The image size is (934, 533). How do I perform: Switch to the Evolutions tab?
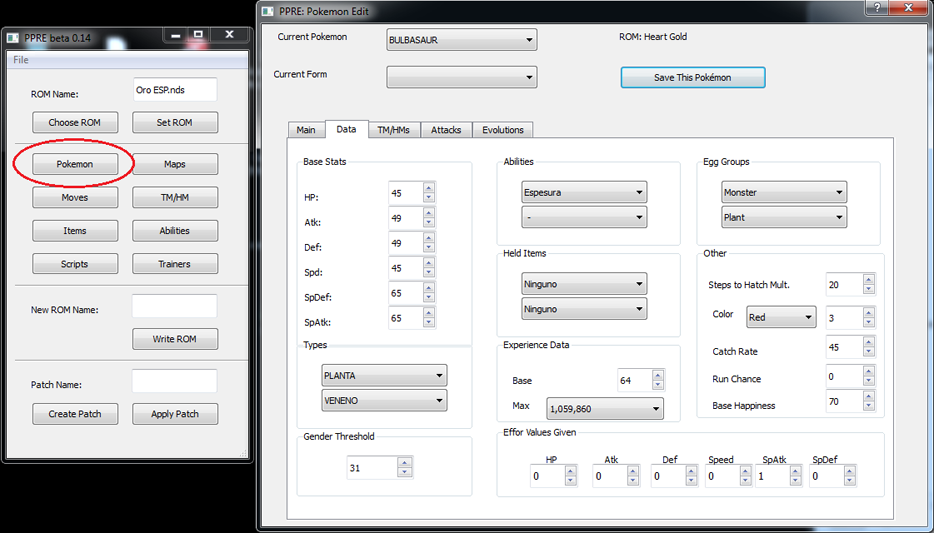tap(502, 130)
